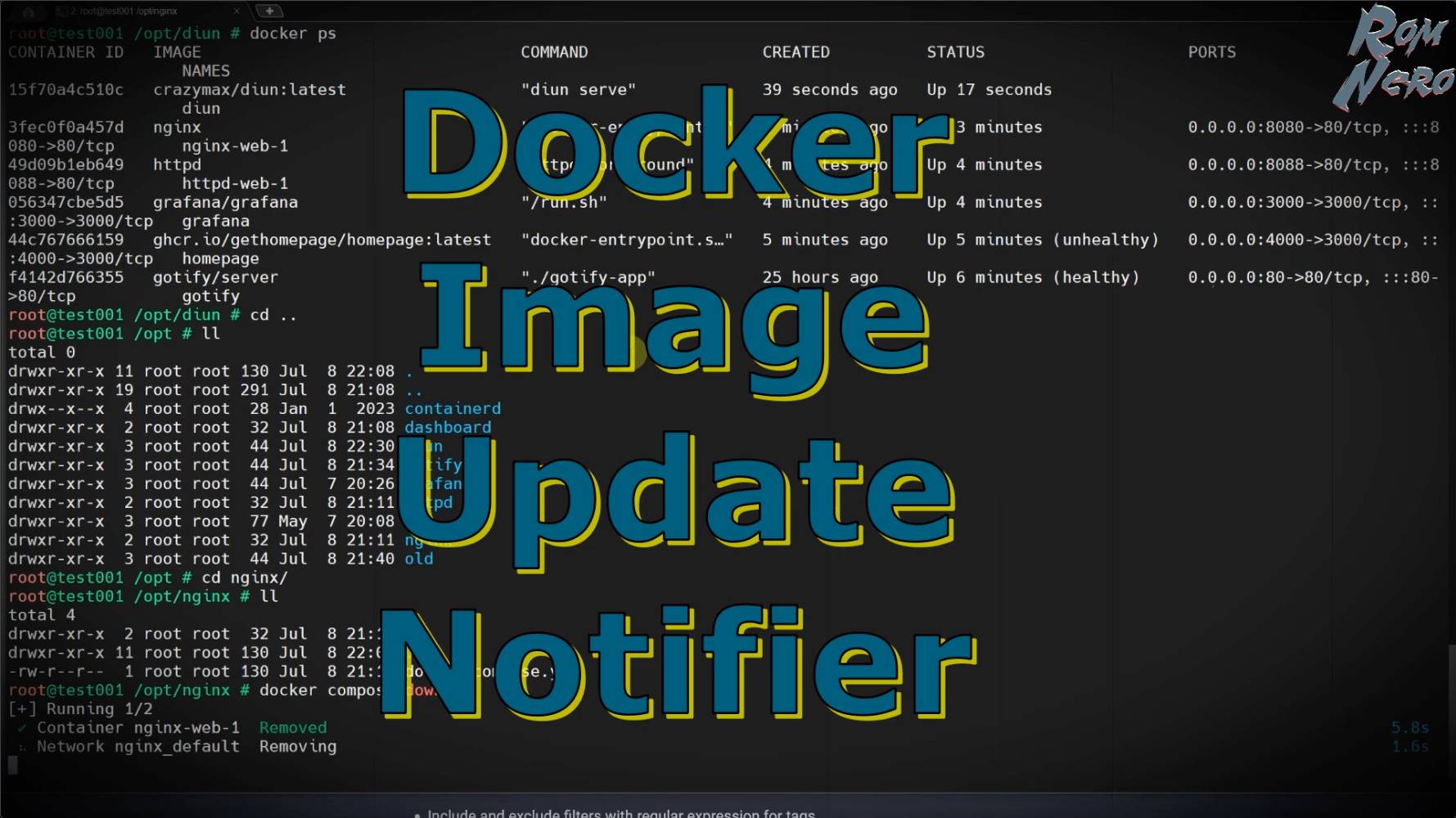The image size is (1456, 818).
Task: Click the IMAGE column header
Action: point(177,52)
